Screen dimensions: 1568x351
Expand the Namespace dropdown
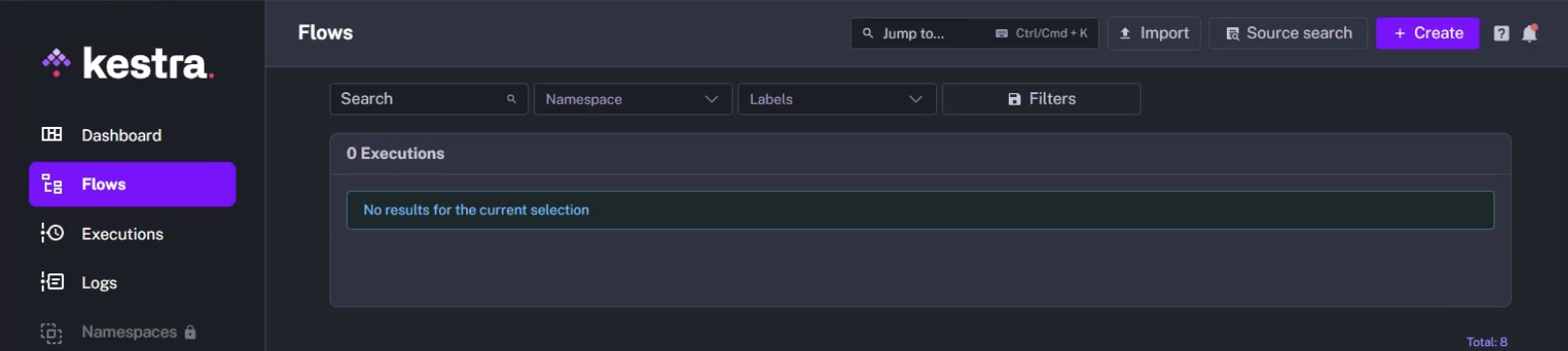(632, 99)
